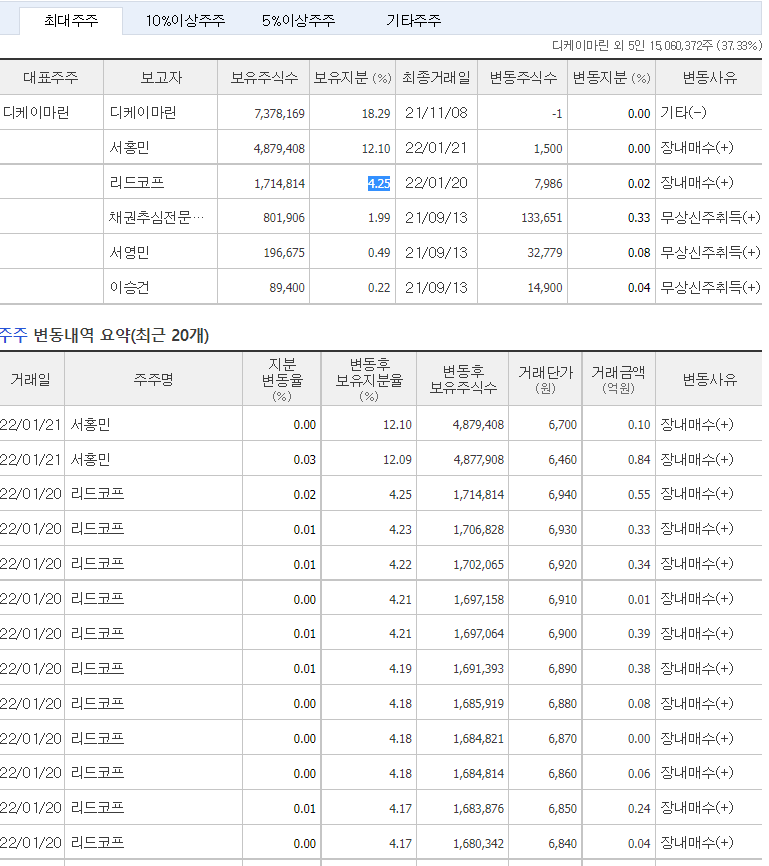769x866 pixels.
Task: Click the trade amount 0.84
Action: pos(639,460)
